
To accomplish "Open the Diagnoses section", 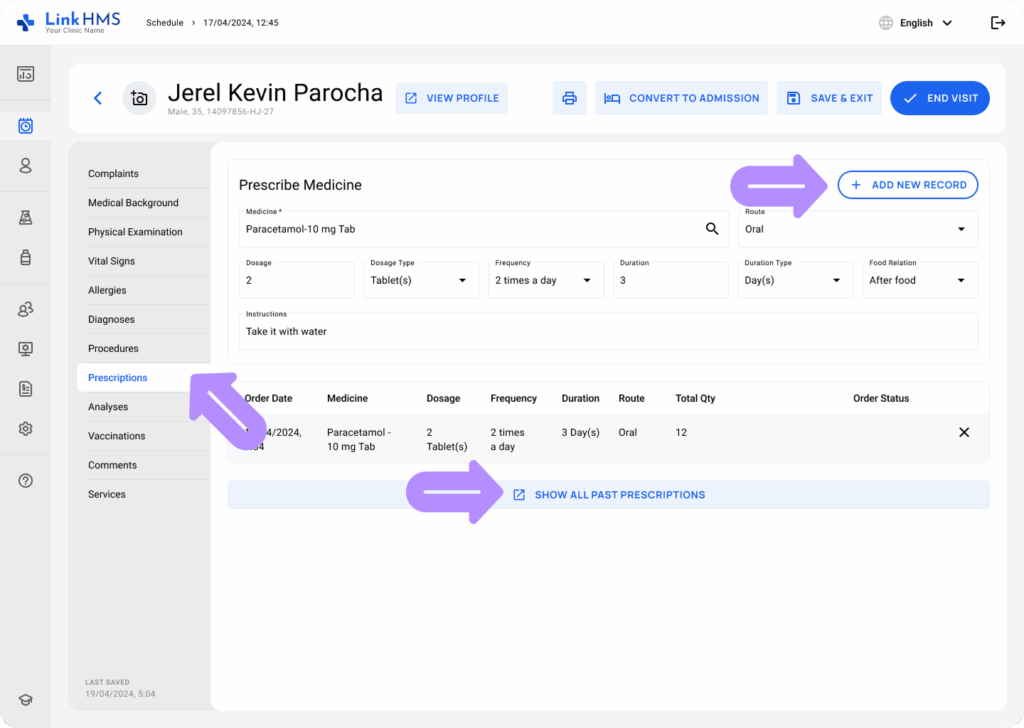I will click(x=111, y=319).
